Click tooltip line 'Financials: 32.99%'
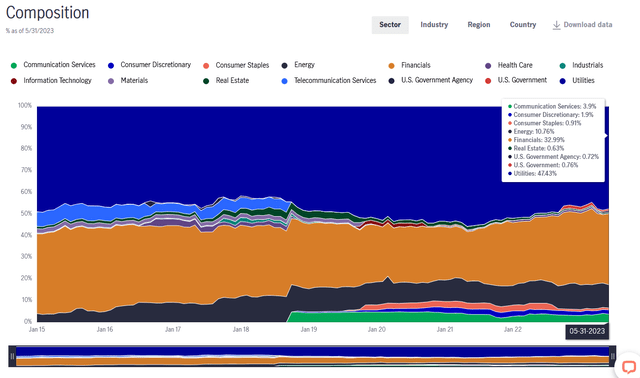 click(536, 140)
